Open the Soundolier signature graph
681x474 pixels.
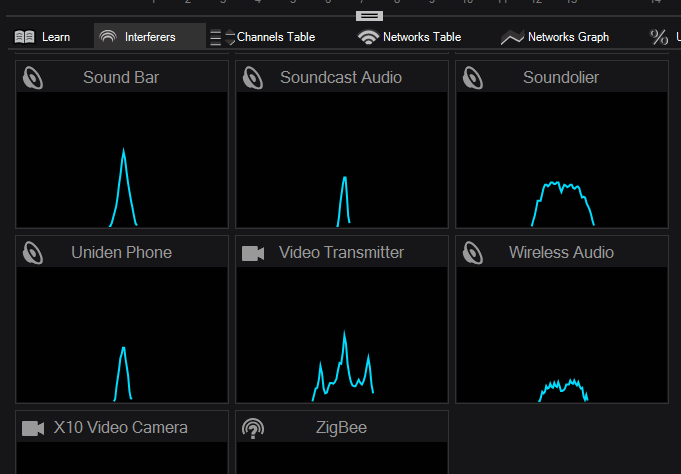pyautogui.click(x=562, y=159)
